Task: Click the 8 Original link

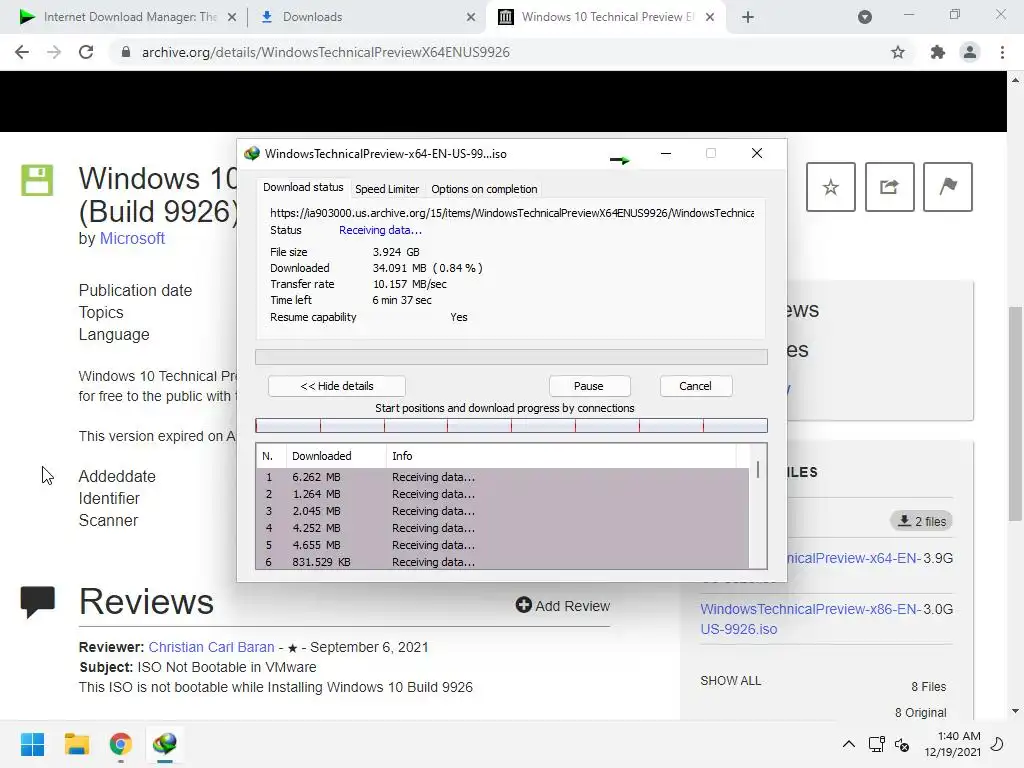Action: pos(920,712)
